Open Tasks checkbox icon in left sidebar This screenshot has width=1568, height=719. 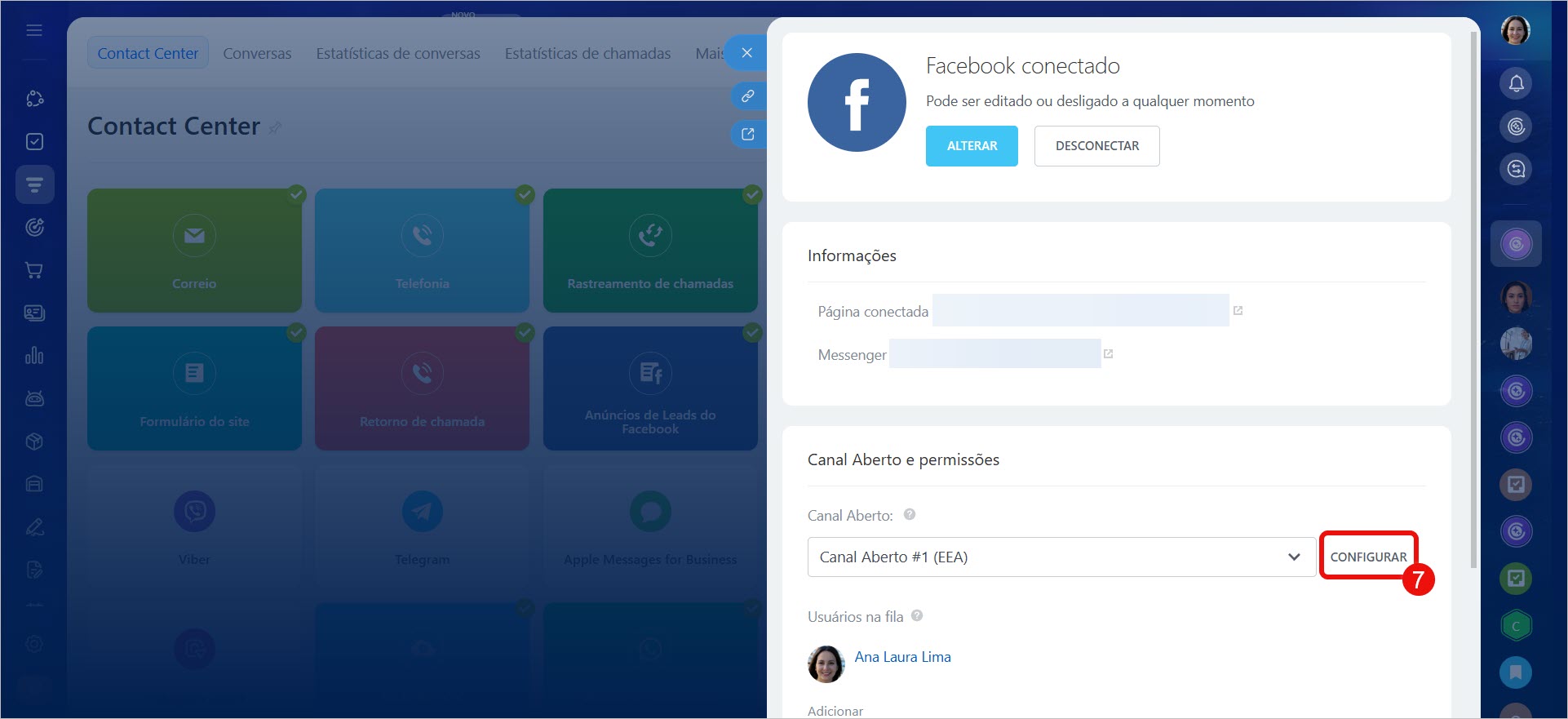click(34, 142)
